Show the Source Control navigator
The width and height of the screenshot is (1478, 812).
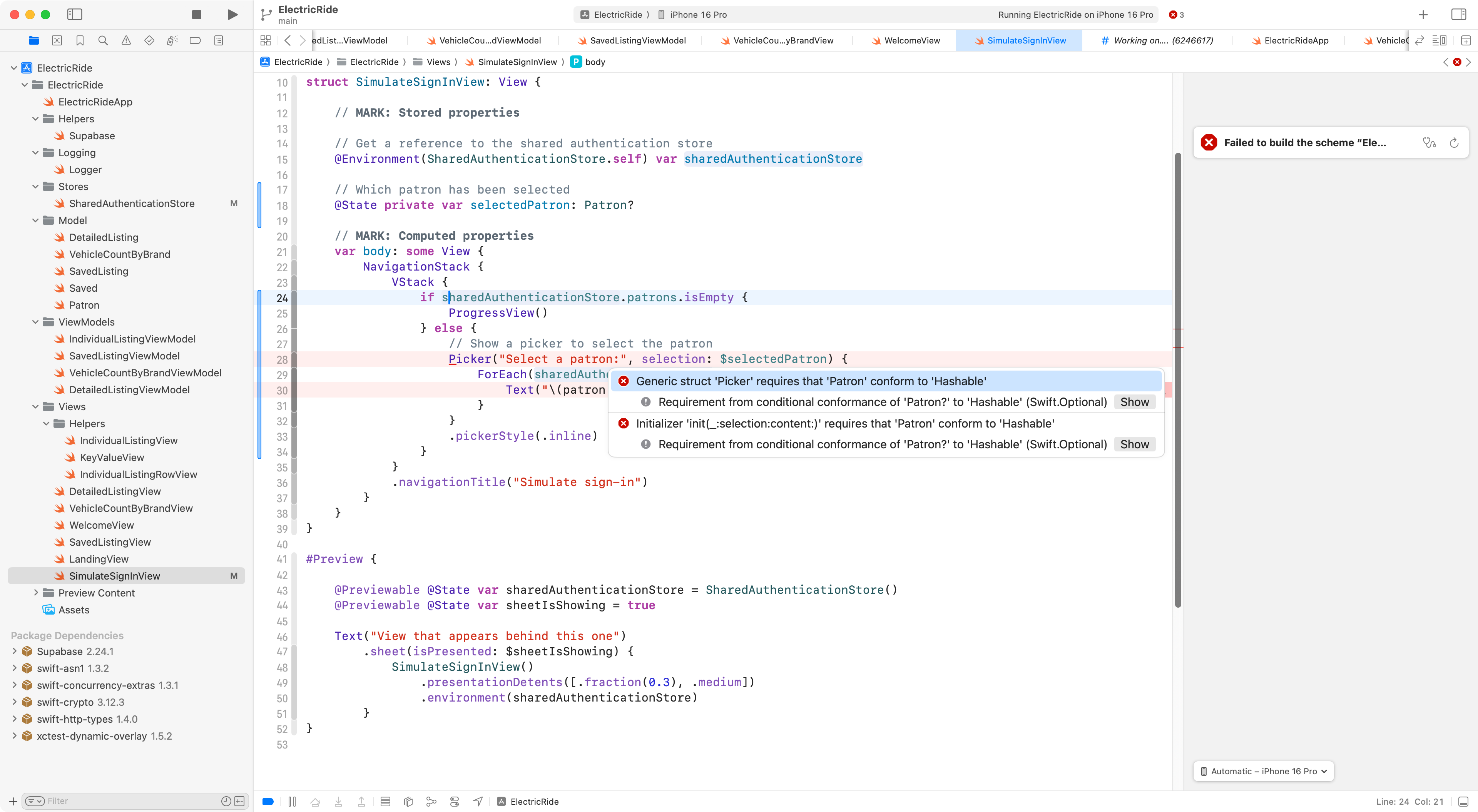(57, 41)
